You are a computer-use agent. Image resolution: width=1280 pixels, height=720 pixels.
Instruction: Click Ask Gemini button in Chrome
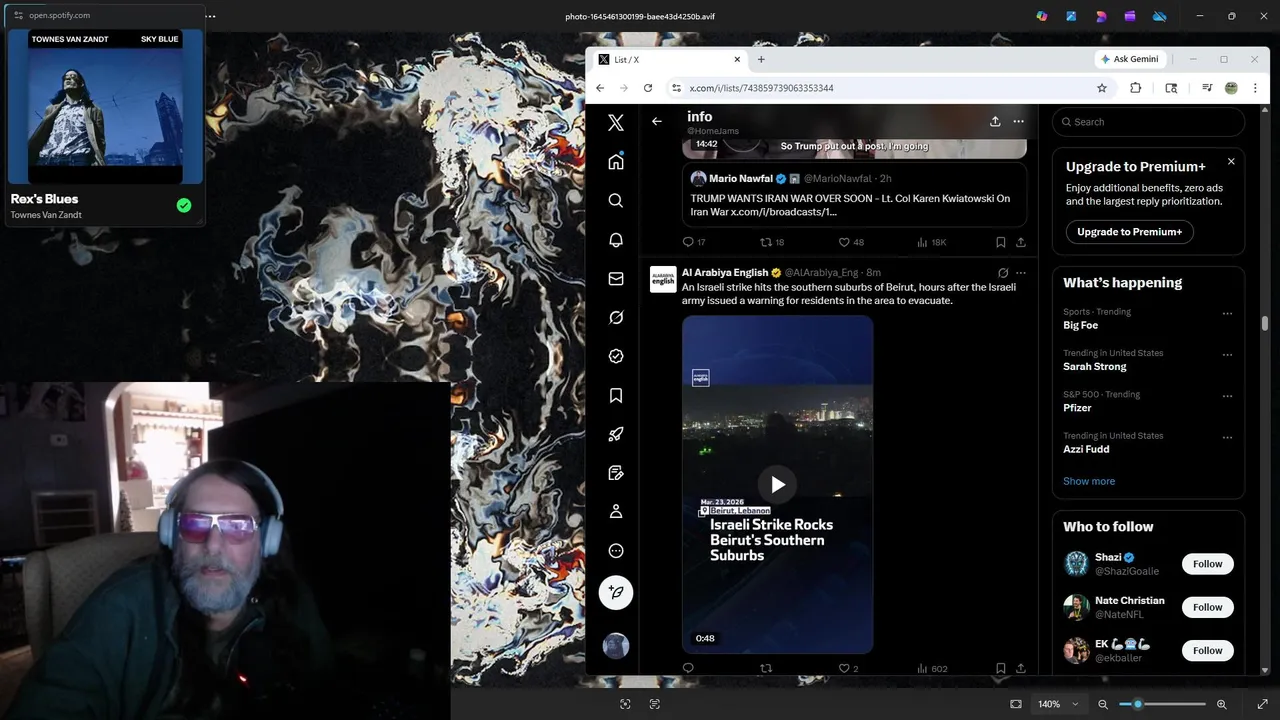[1129, 59]
